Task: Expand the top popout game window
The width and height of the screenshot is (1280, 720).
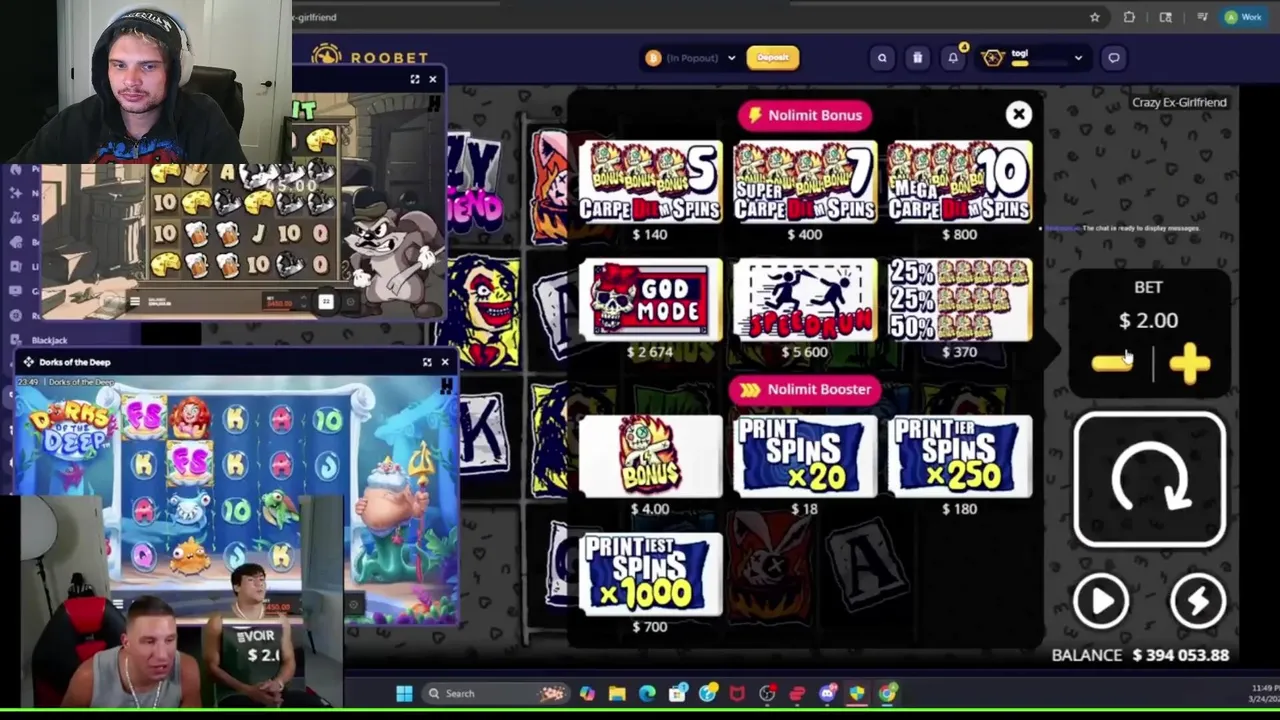Action: click(x=415, y=79)
